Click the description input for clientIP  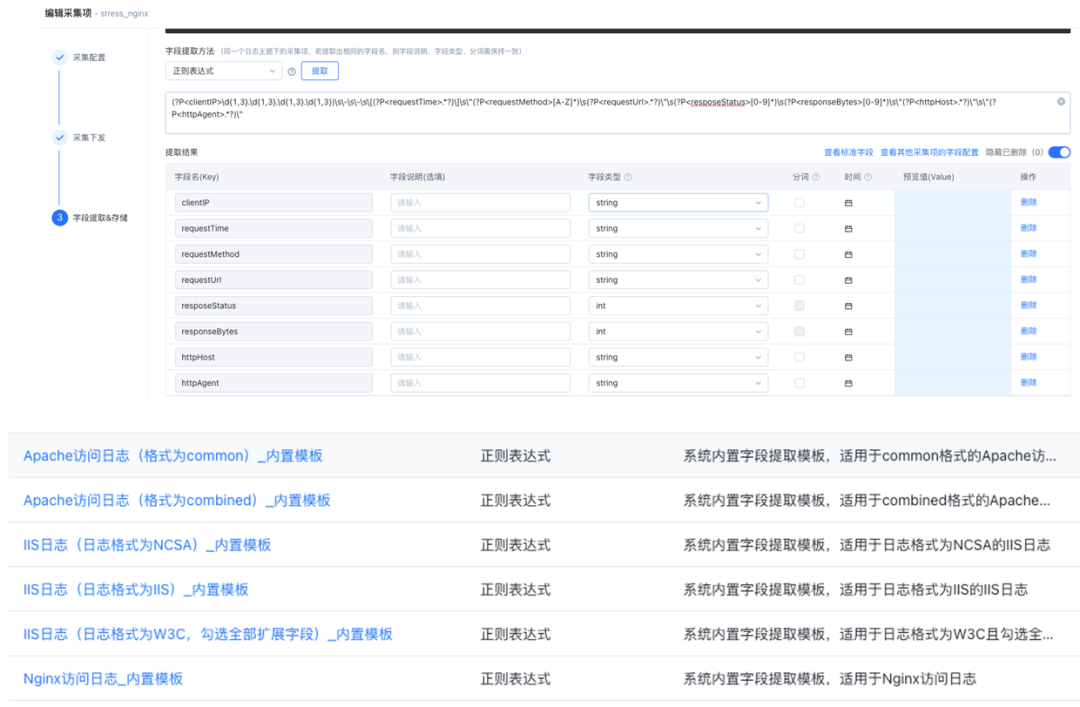point(480,203)
